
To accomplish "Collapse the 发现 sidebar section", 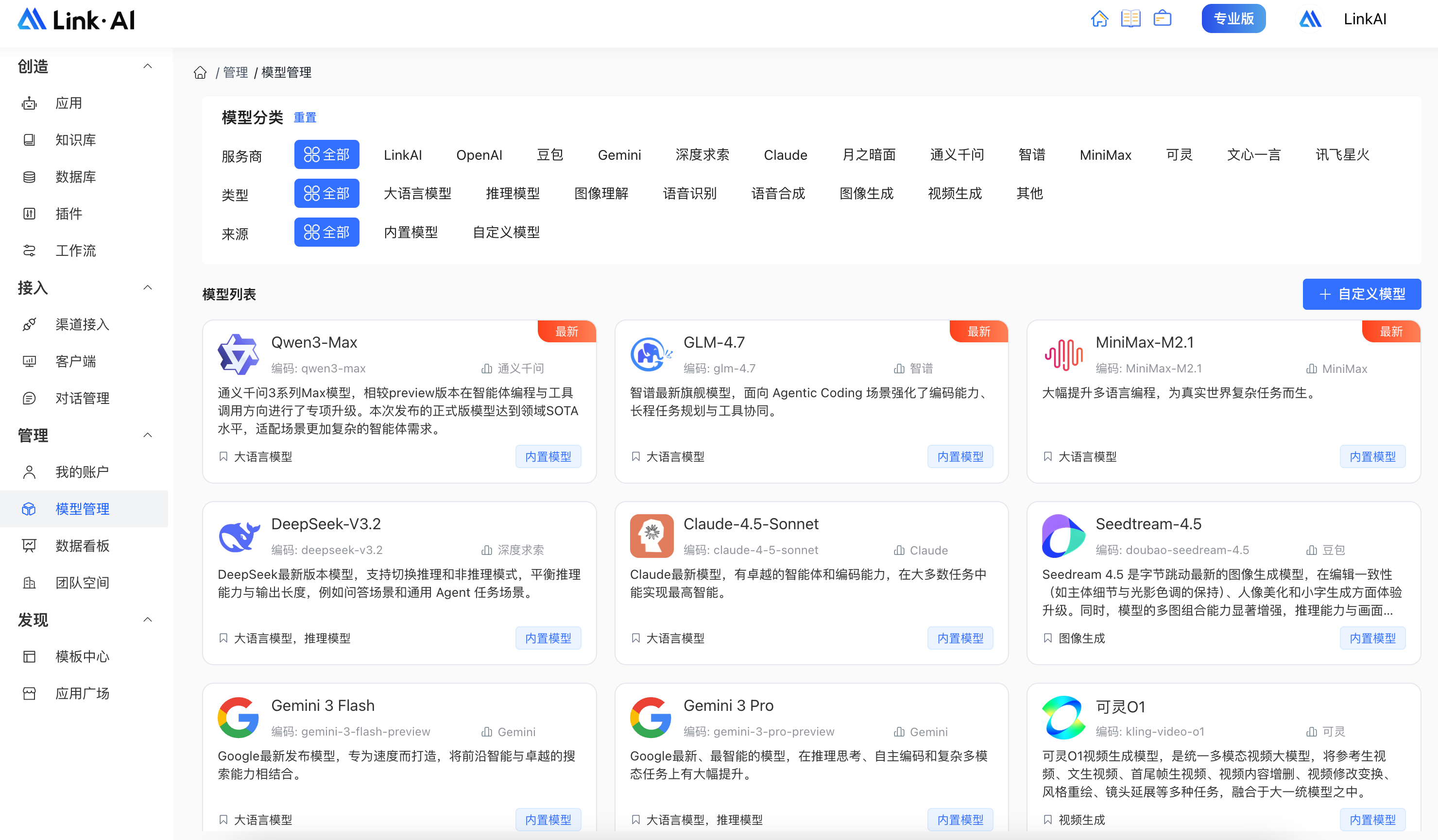I will pyautogui.click(x=147, y=619).
